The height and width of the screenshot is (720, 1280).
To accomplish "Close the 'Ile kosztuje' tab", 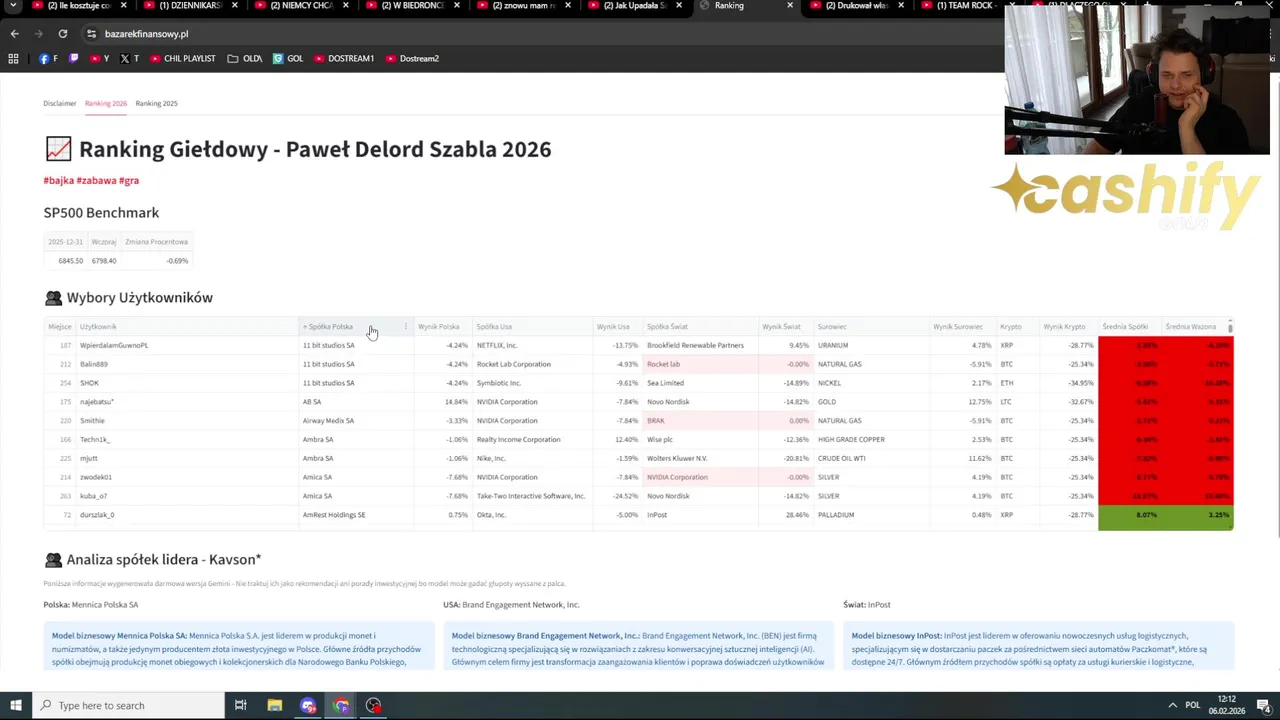I will [x=123, y=6].
